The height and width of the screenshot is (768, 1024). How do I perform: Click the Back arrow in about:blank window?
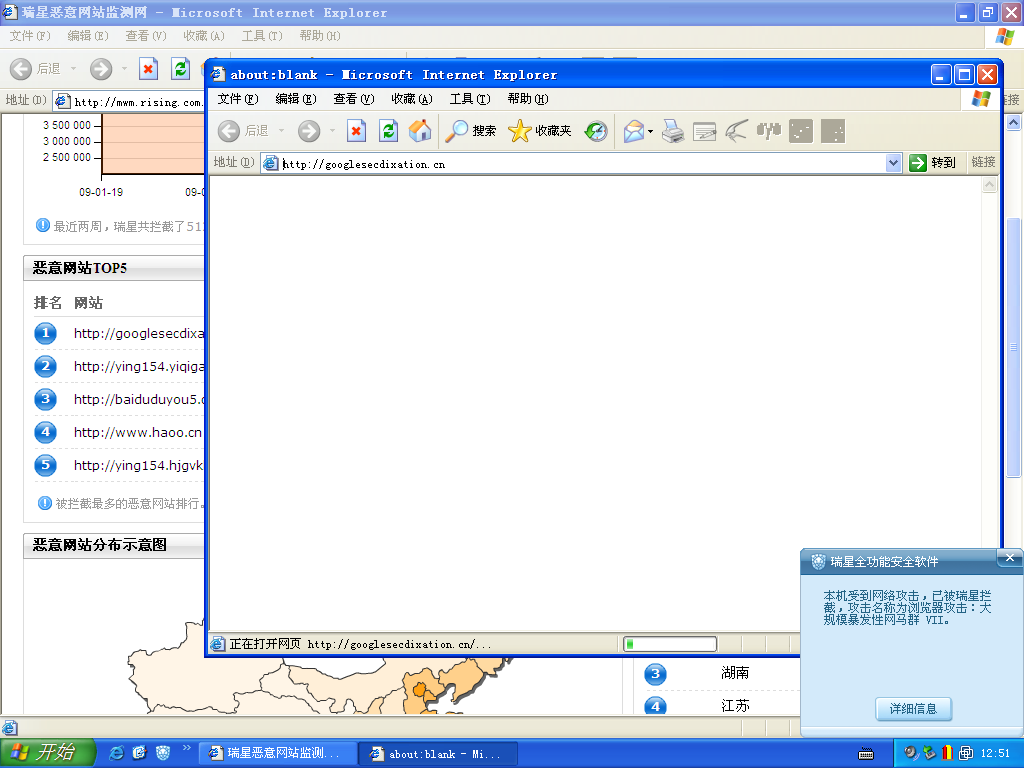[229, 131]
